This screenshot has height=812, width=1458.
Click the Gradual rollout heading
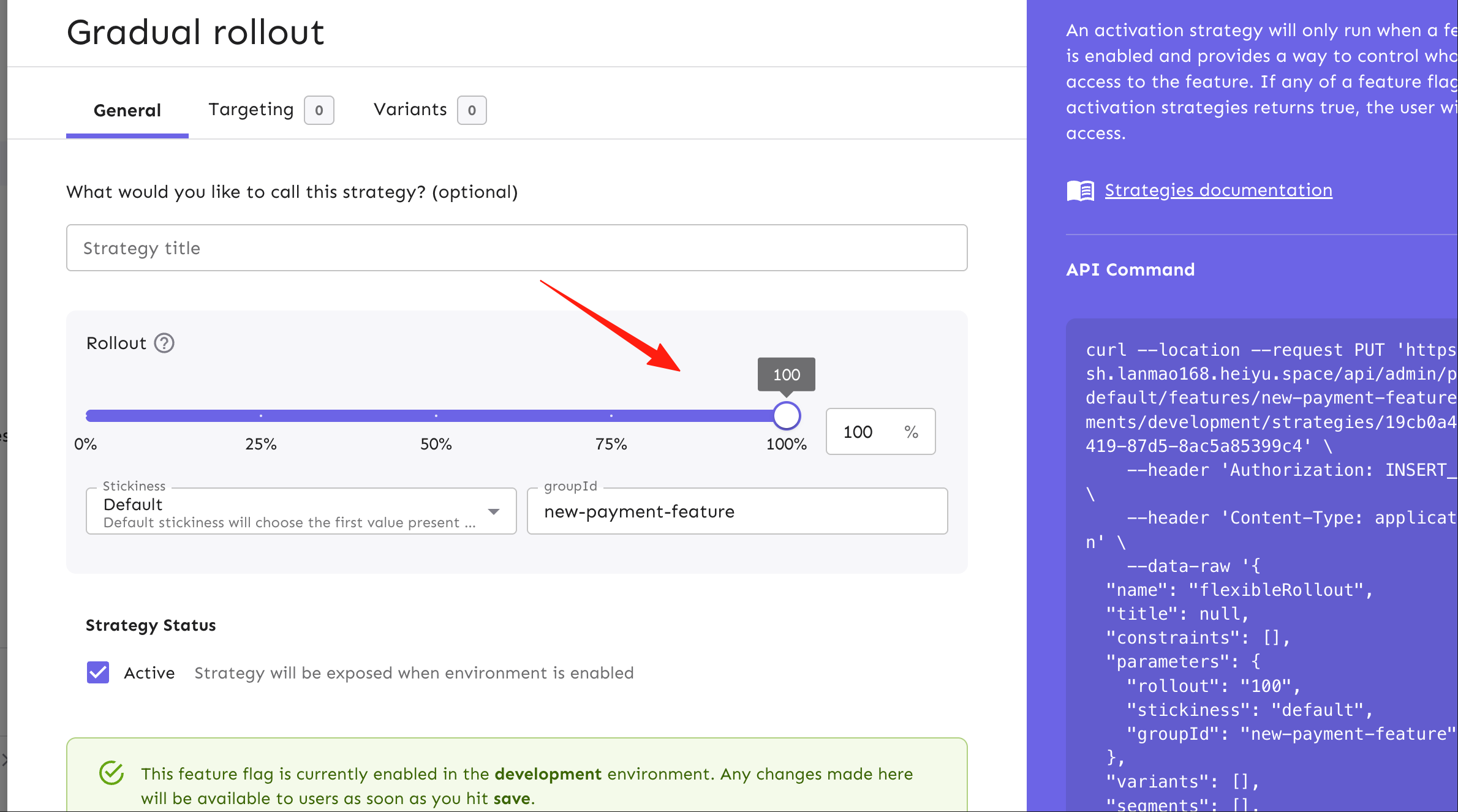pyautogui.click(x=195, y=32)
